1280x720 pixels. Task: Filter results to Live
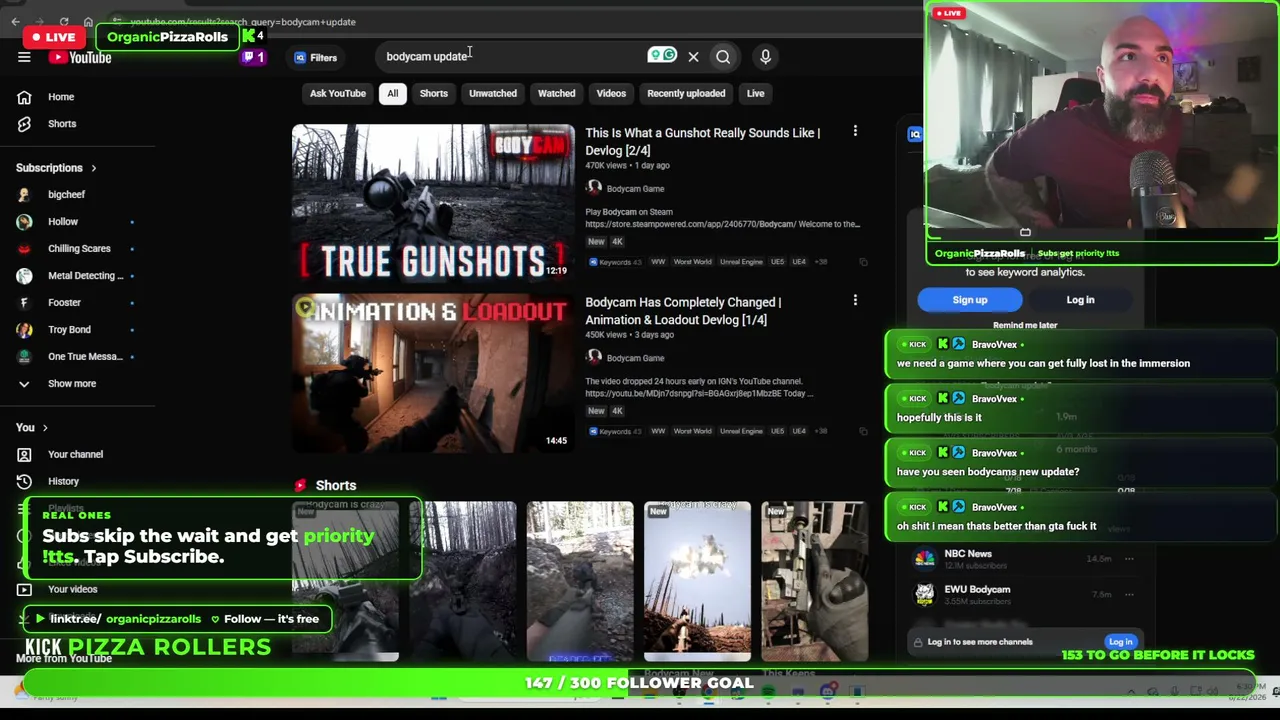tap(755, 94)
